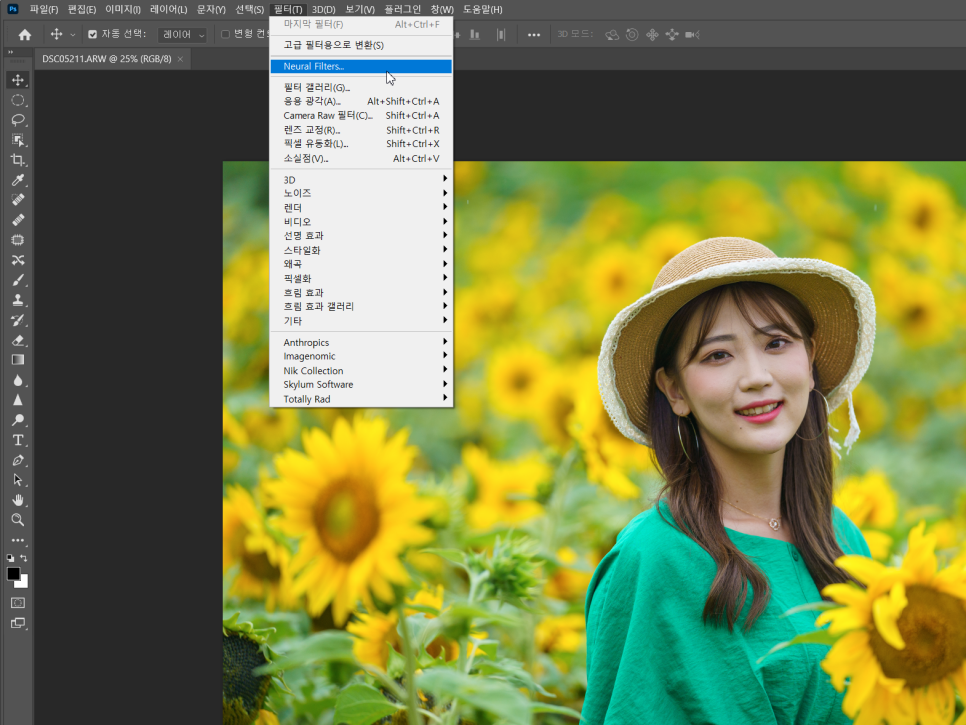Select the Gradient tool
This screenshot has width=966, height=725.
[x=18, y=360]
